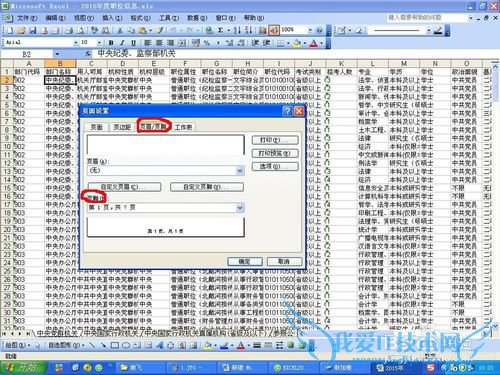Click the dialog help question mark button
The image size is (500, 375).
[x=287, y=111]
